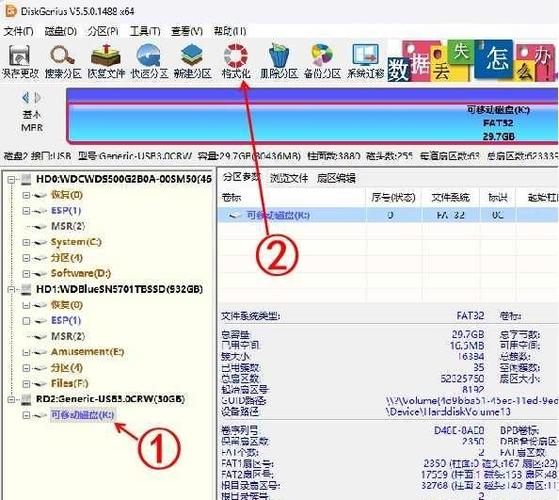
Task: Go to the previous disk with the left arrow
Action: (x=26, y=98)
